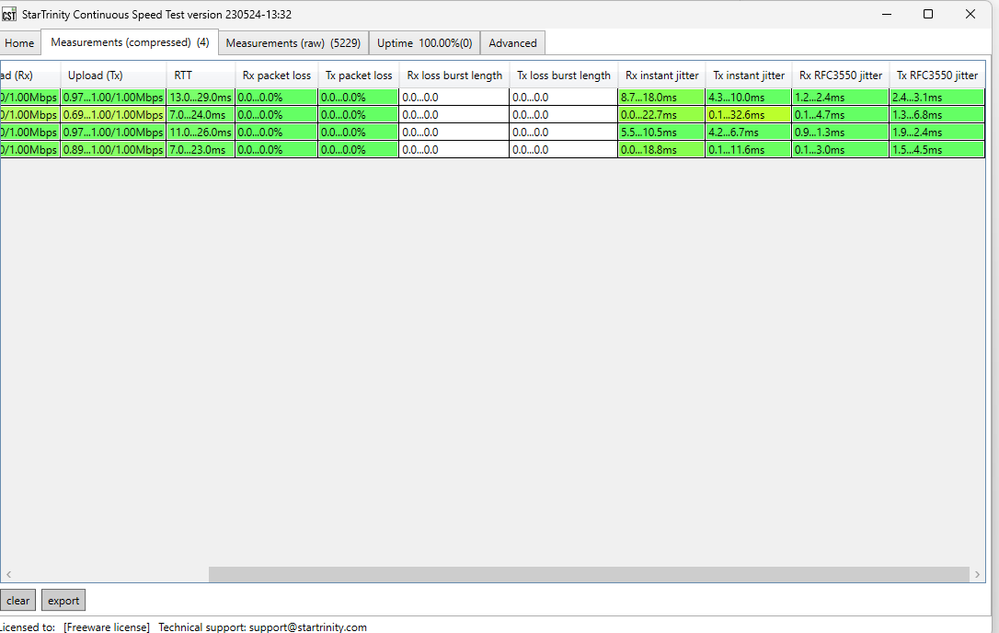Image resolution: width=999 pixels, height=633 pixels.
Task: Click the scrollbar left arrow
Action: (x=8, y=574)
